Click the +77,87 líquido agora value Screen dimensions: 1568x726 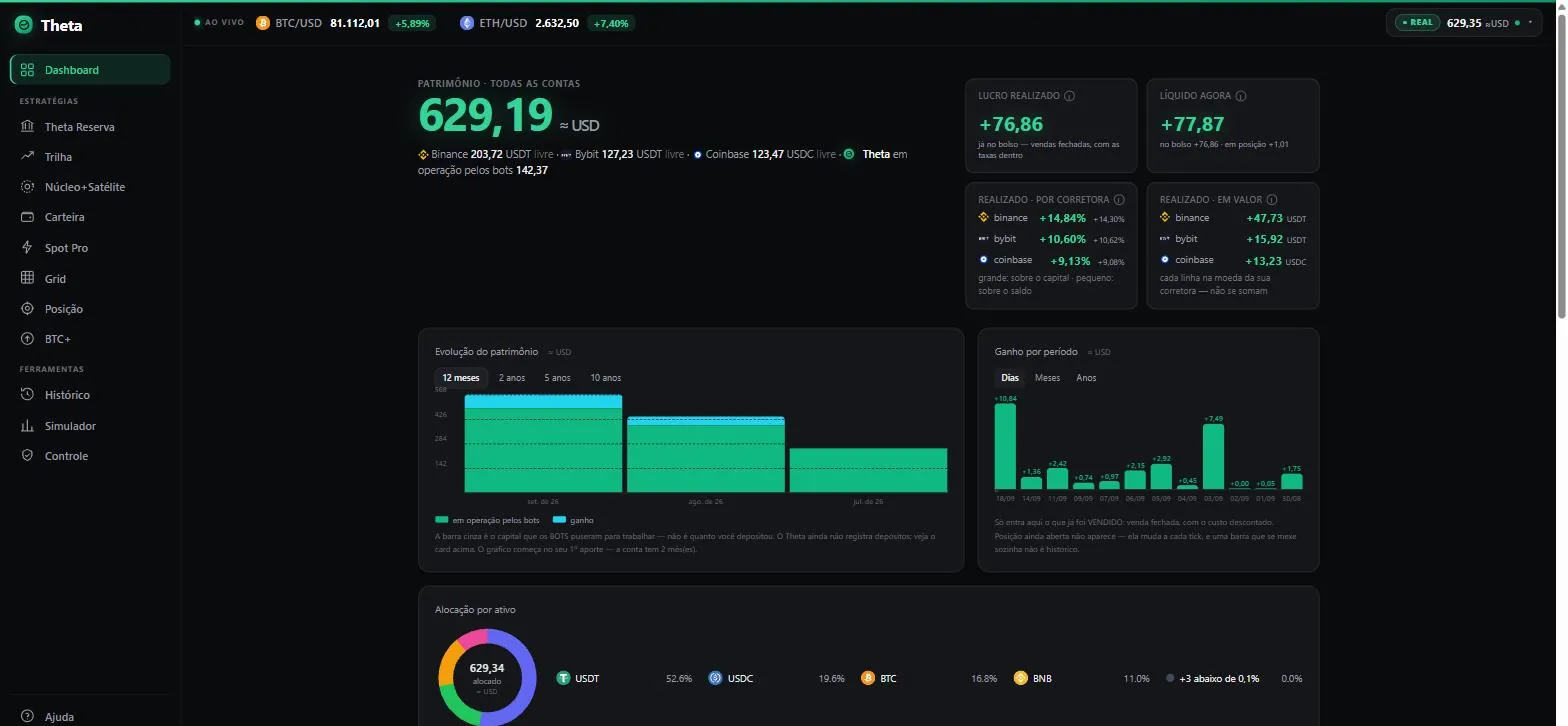(x=1192, y=124)
